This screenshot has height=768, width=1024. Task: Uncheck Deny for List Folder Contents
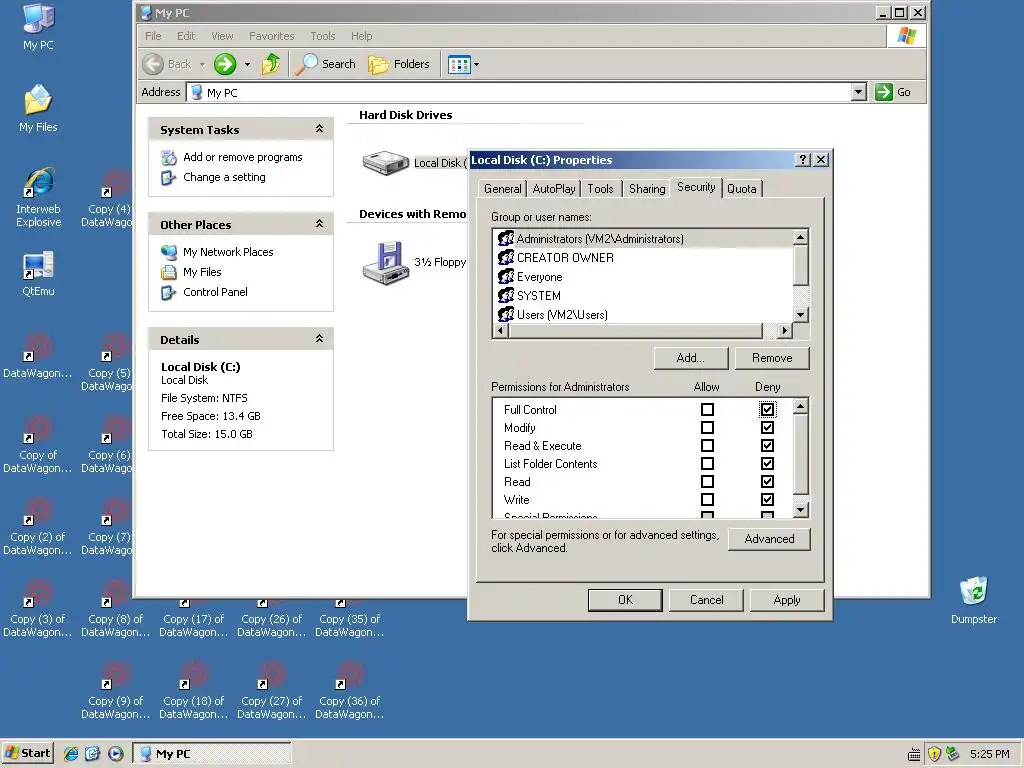[767, 464]
